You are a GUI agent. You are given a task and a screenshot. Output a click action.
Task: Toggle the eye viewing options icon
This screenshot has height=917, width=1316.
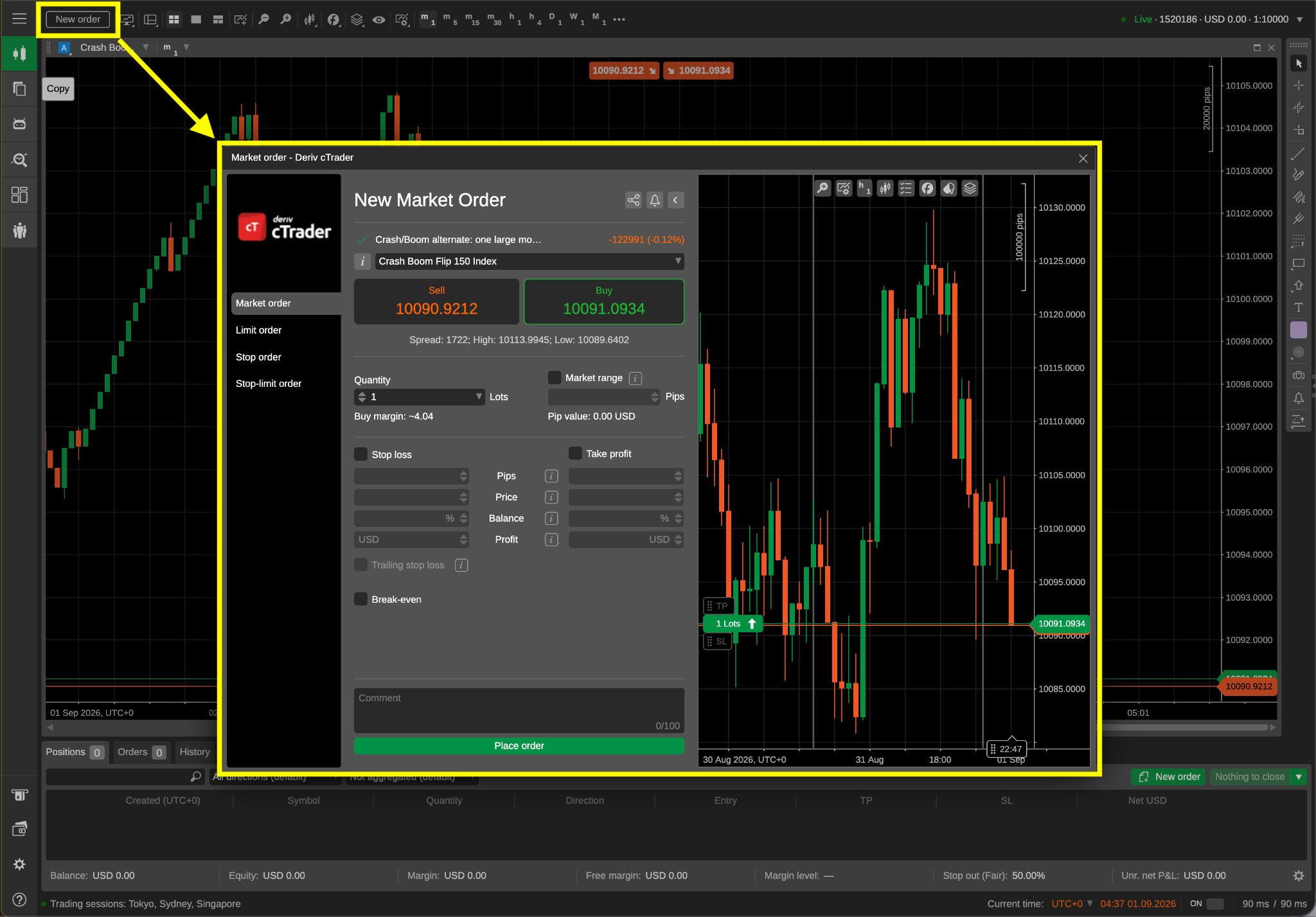(379, 20)
